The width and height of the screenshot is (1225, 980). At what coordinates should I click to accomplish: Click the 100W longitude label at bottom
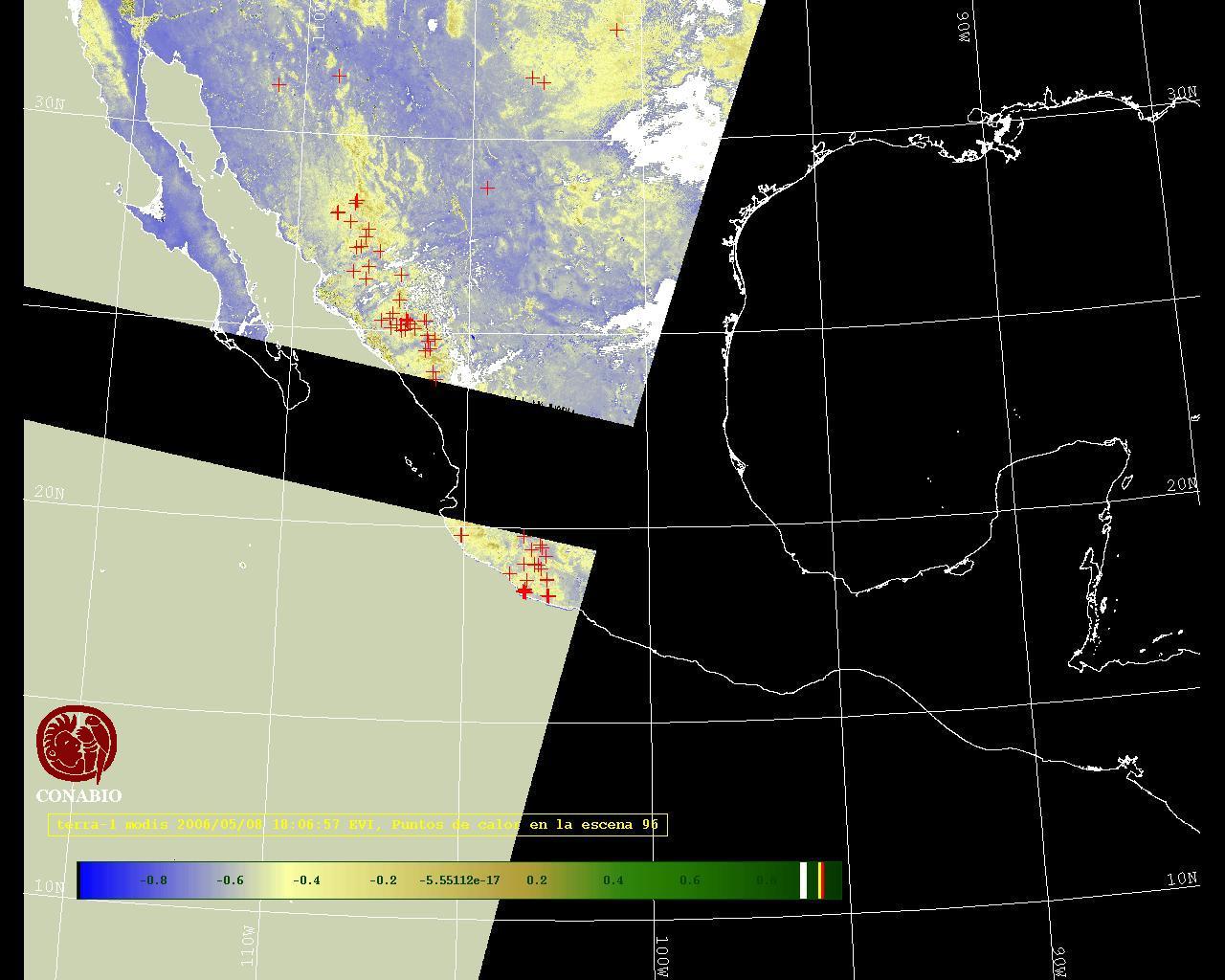pyautogui.click(x=662, y=957)
